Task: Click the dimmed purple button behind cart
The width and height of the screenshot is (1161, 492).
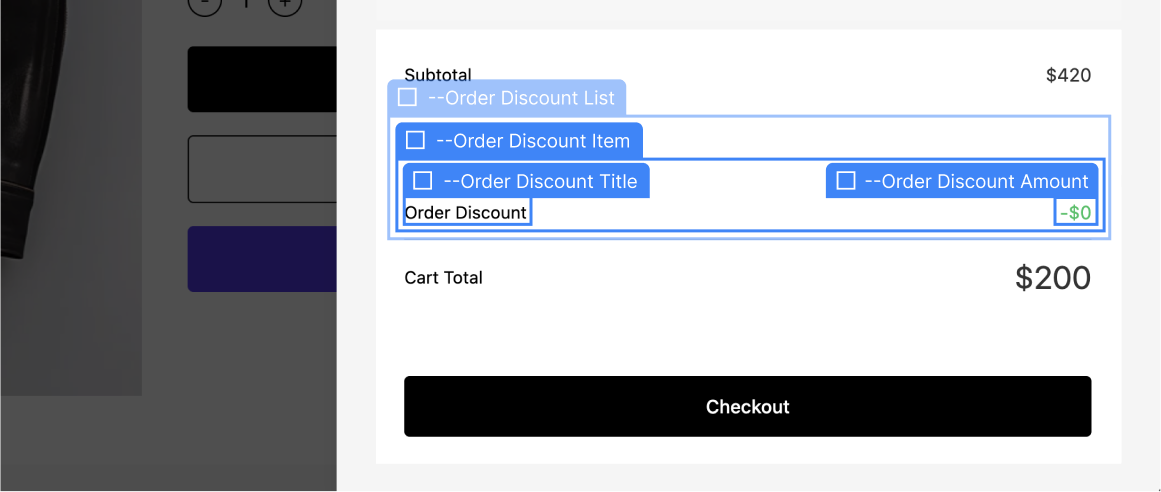Action: tap(262, 259)
